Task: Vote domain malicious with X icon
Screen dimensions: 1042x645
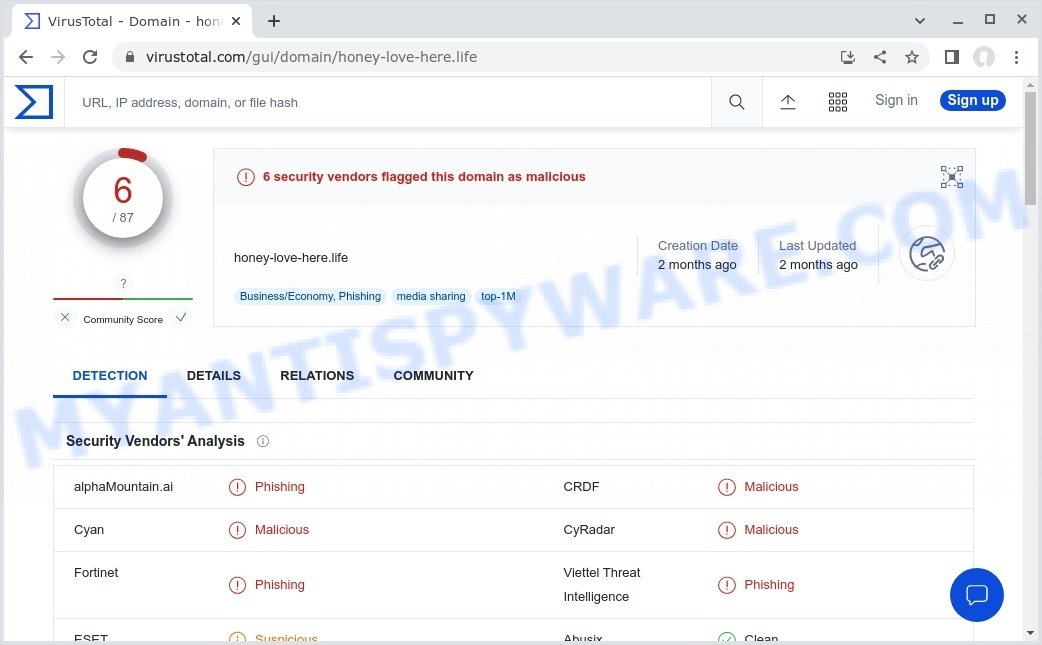Action: click(64, 318)
